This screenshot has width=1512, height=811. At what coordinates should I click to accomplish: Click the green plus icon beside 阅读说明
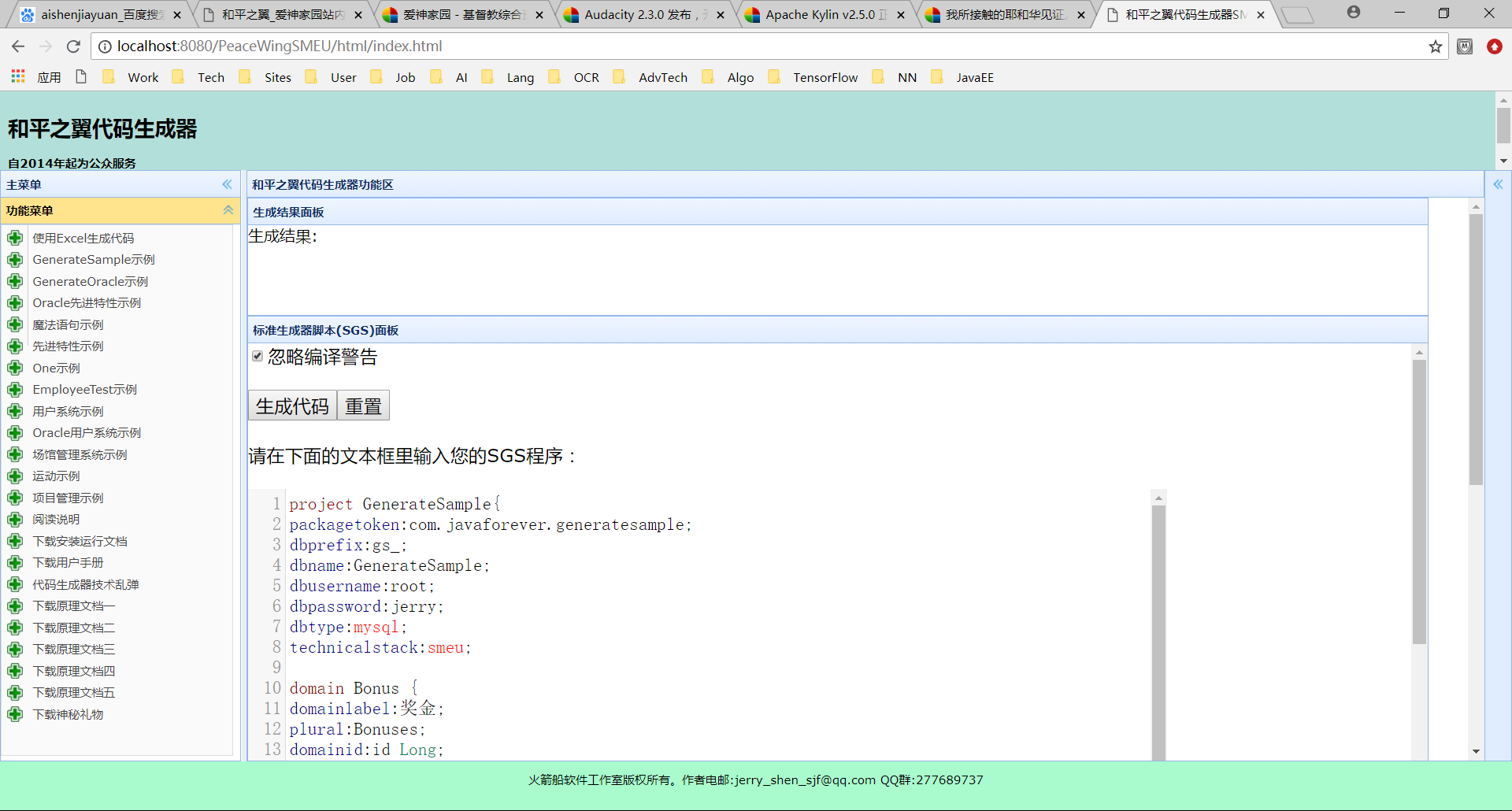tap(15, 519)
